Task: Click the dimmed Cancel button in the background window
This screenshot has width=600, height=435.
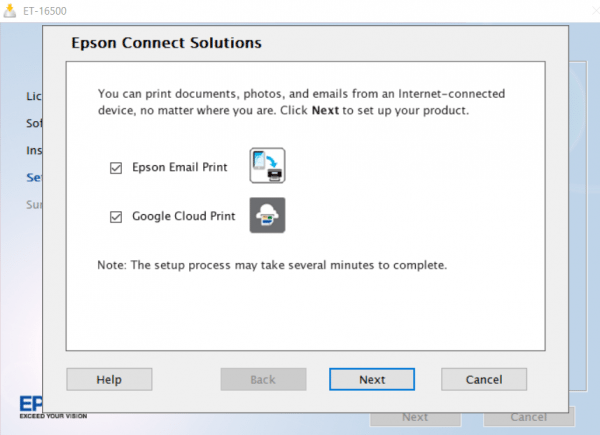Action: pos(529,419)
